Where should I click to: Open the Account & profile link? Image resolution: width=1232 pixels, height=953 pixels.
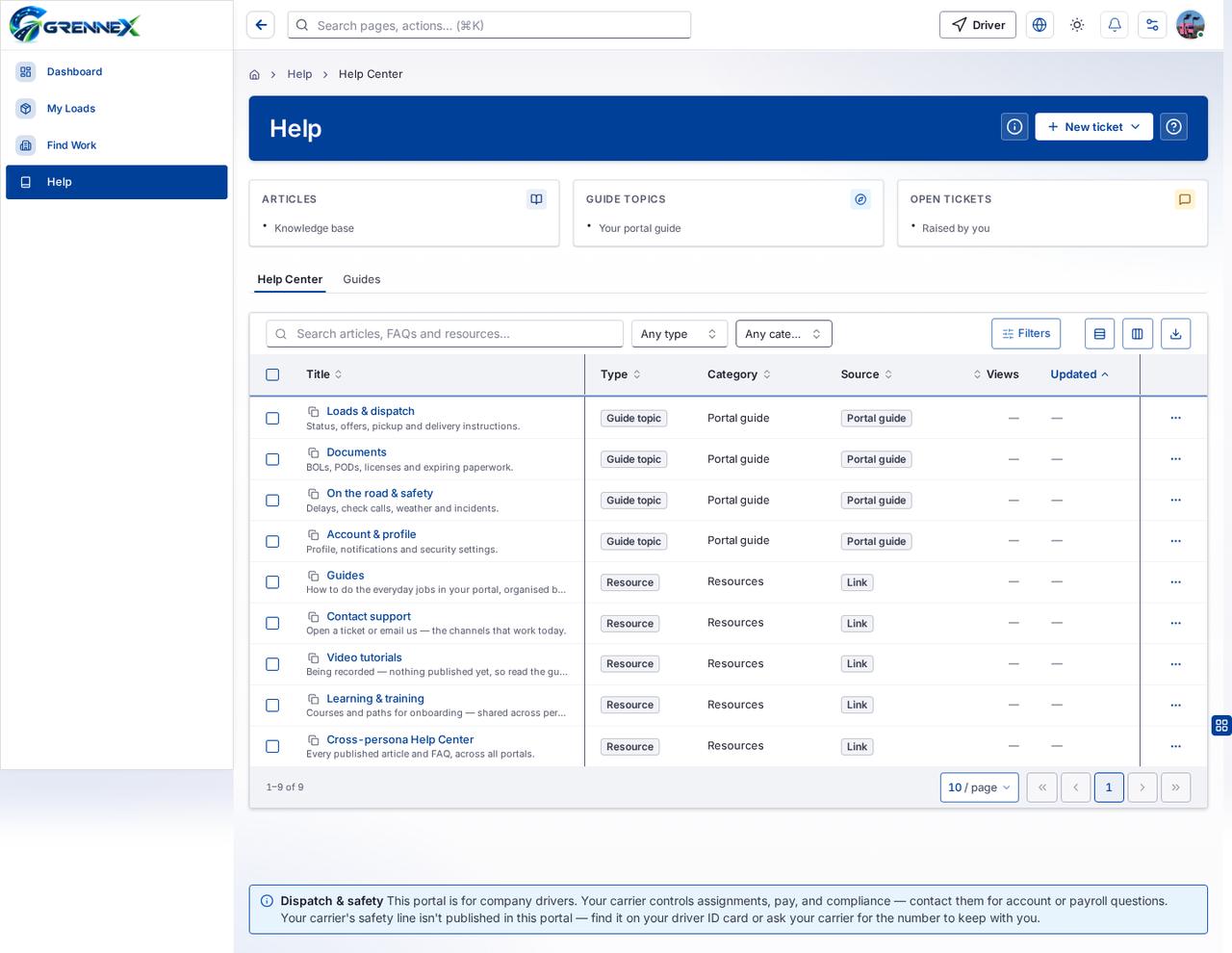(372, 535)
